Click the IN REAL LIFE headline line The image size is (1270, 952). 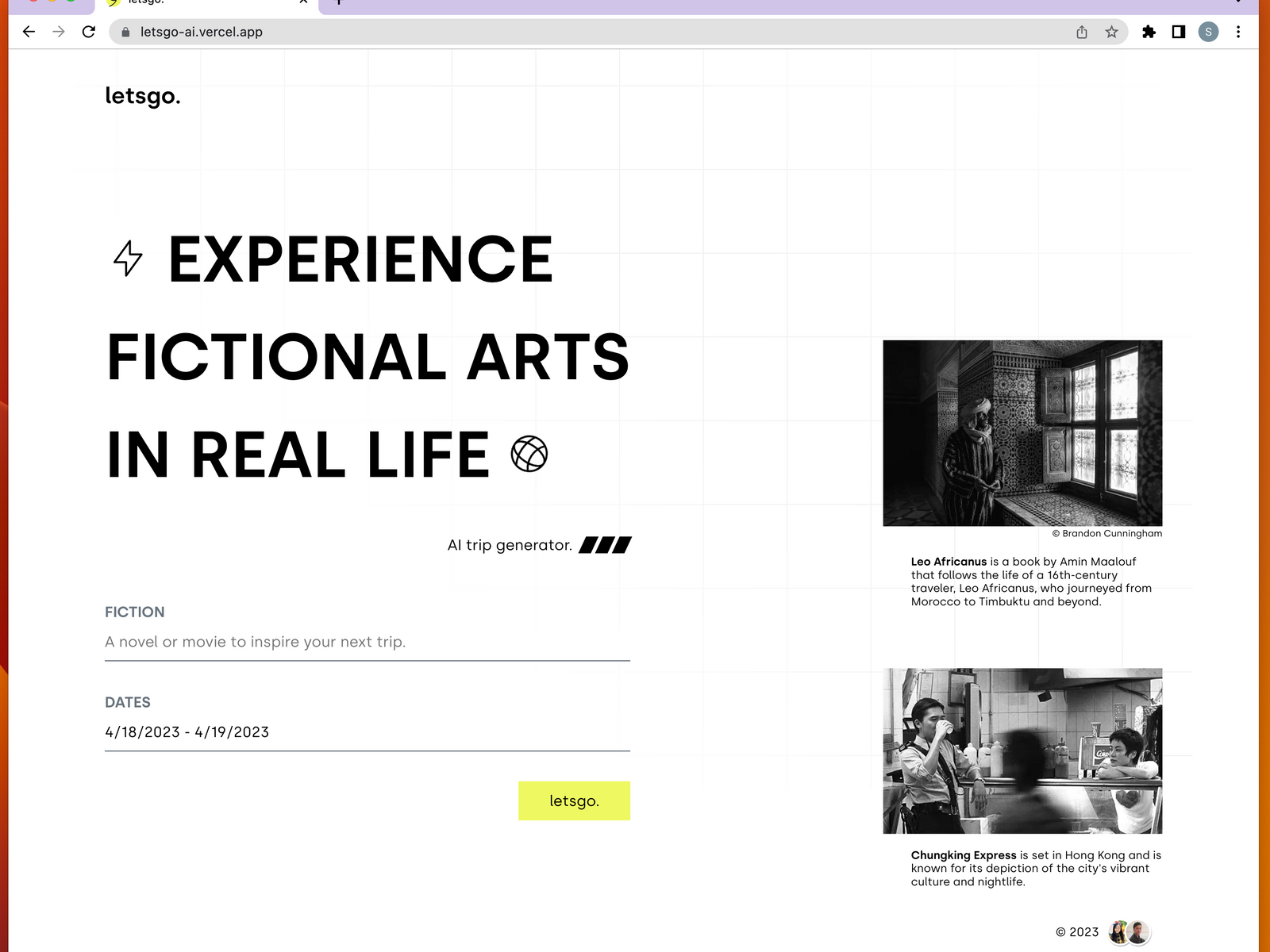[x=298, y=455]
